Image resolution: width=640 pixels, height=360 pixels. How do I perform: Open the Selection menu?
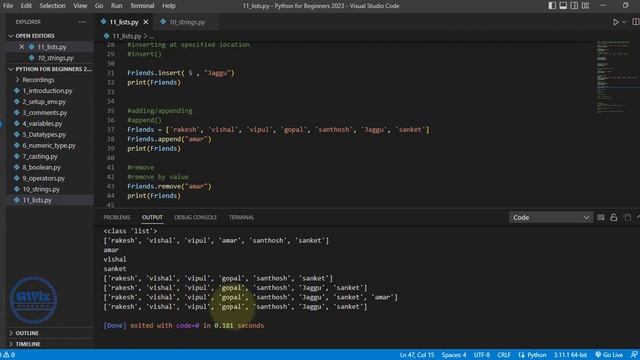click(52, 6)
